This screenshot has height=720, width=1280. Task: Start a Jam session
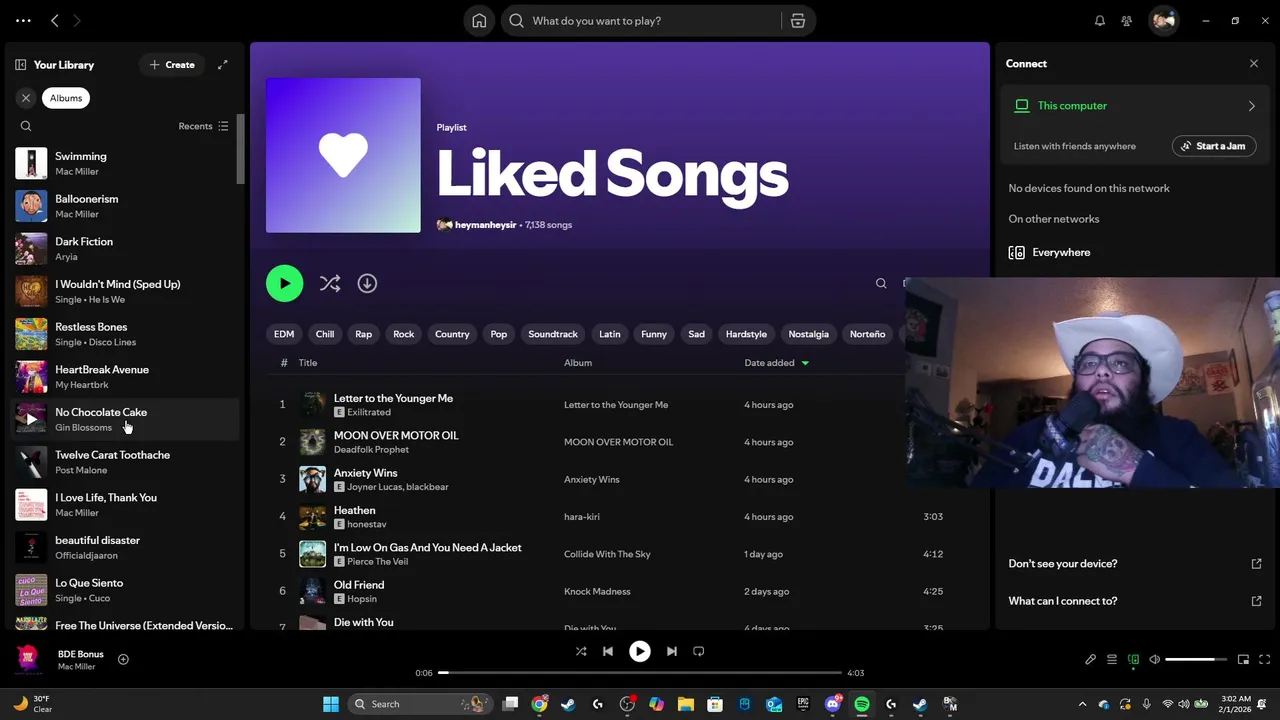pos(1213,146)
